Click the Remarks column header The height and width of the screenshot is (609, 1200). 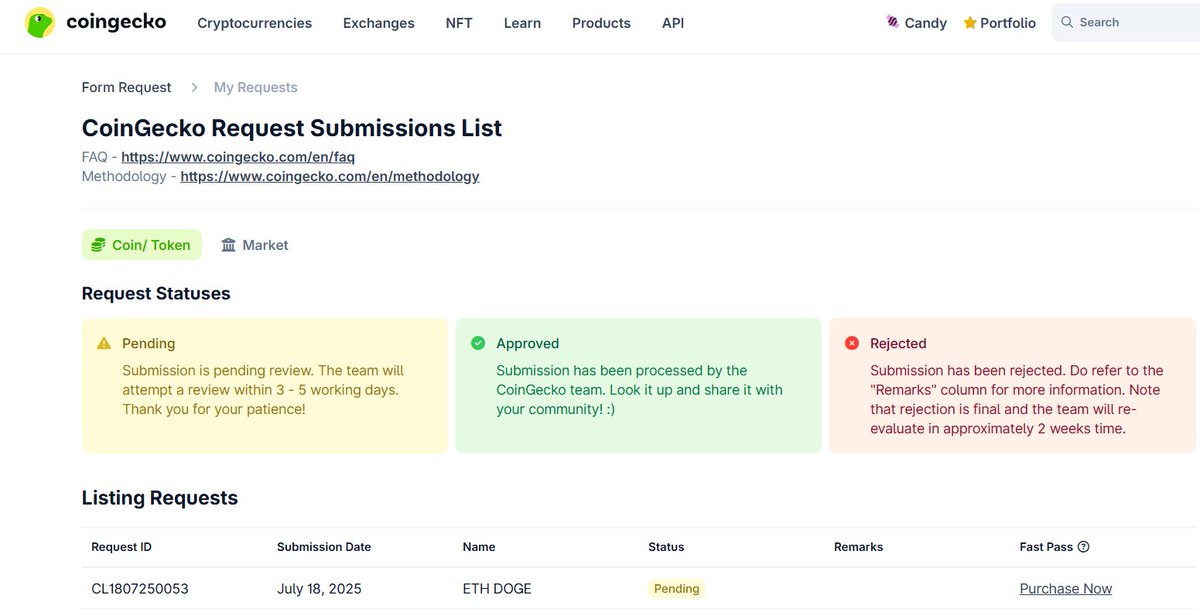858,547
